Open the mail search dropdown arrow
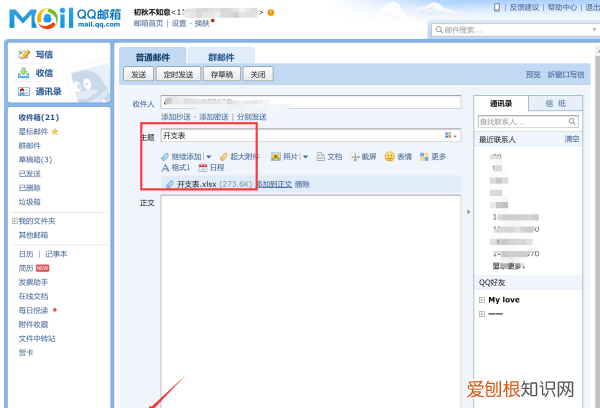This screenshot has height=408, width=600. tap(594, 29)
